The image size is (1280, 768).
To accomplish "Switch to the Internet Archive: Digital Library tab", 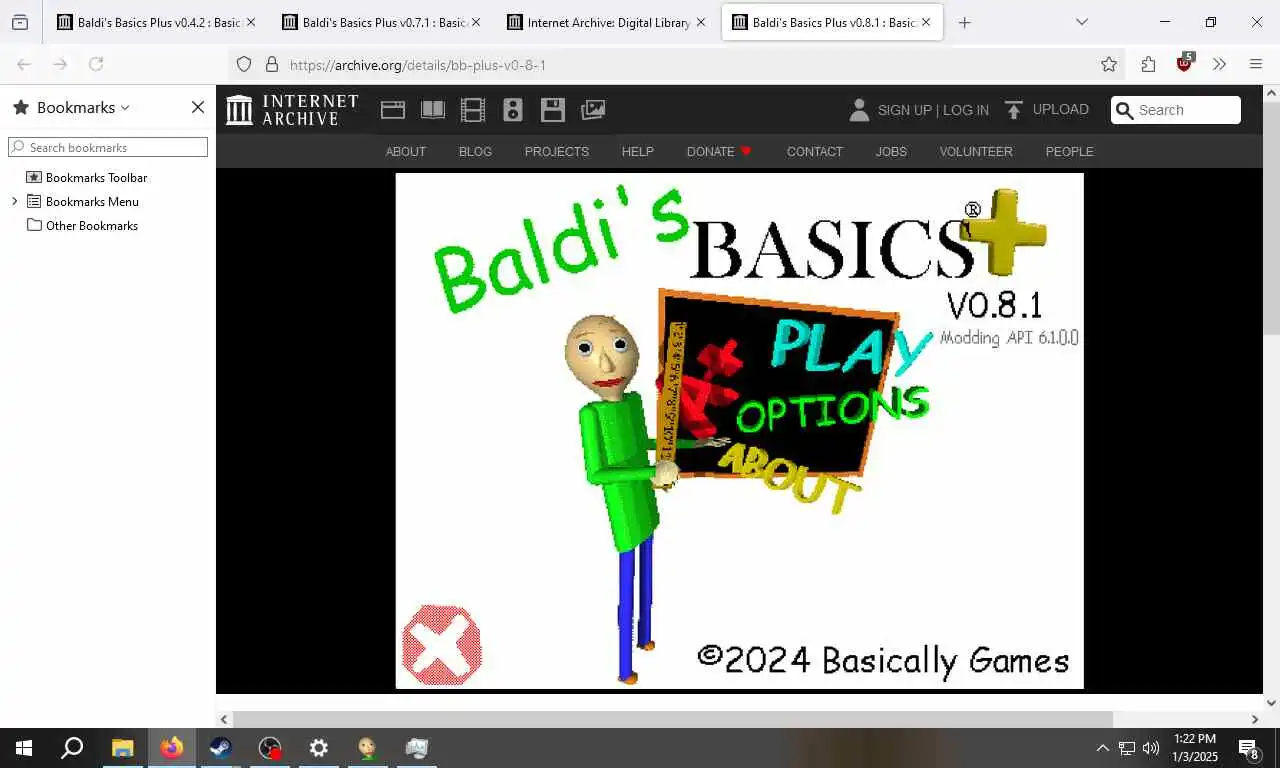I will coord(607,22).
